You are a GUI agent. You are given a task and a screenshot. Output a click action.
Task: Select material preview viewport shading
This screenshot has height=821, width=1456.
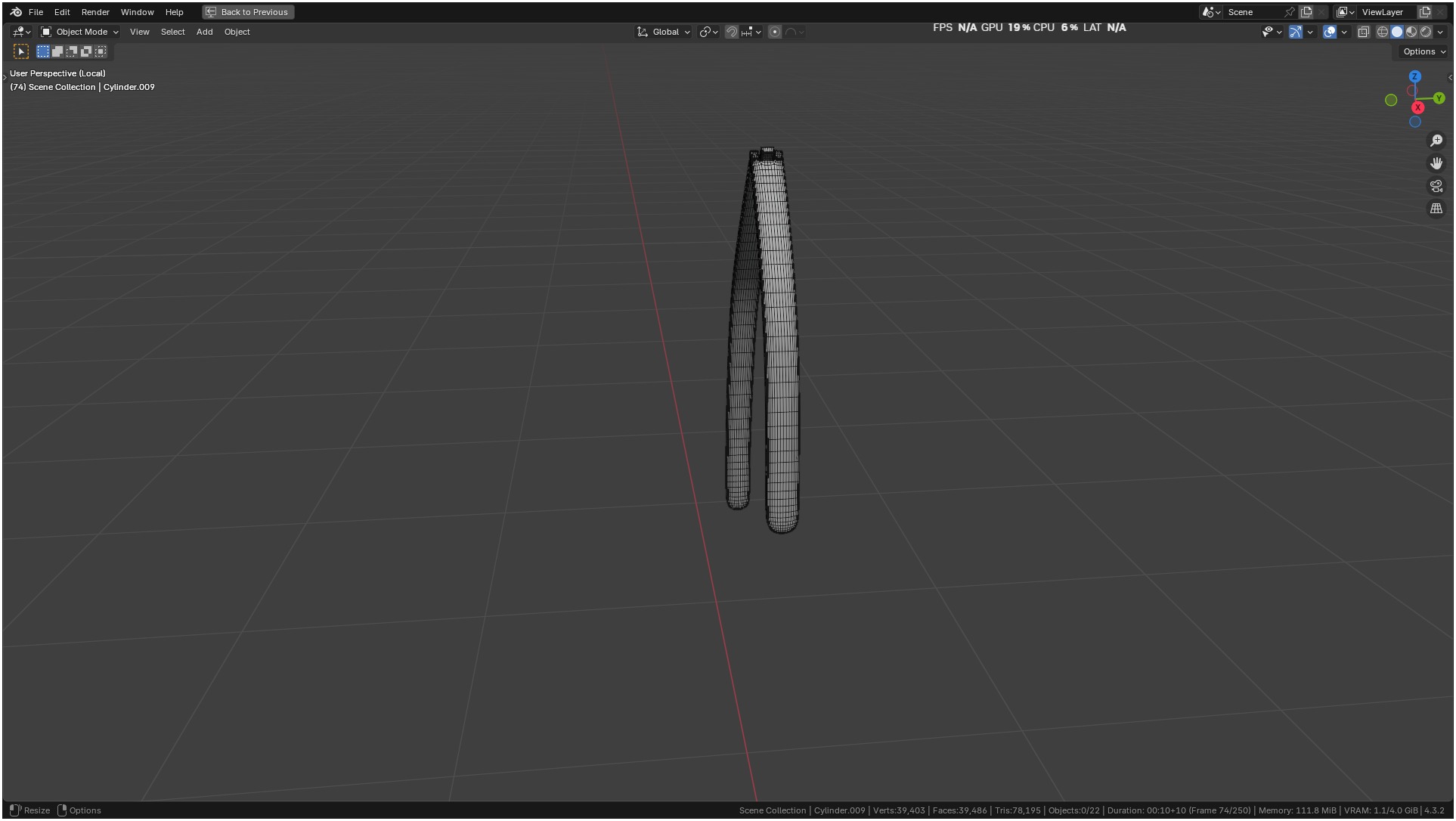tap(1411, 32)
